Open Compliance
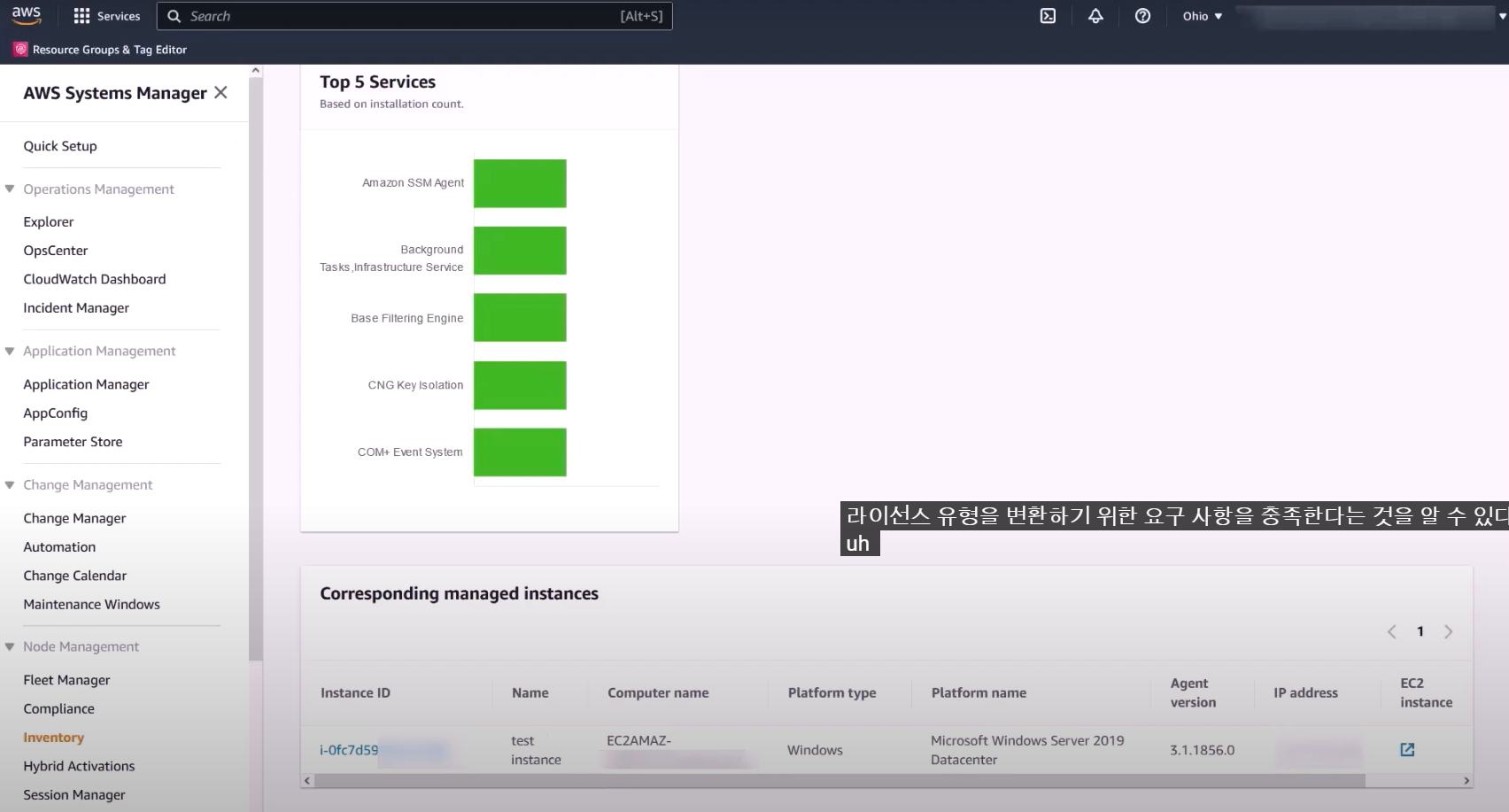Image resolution: width=1509 pixels, height=812 pixels. [58, 708]
